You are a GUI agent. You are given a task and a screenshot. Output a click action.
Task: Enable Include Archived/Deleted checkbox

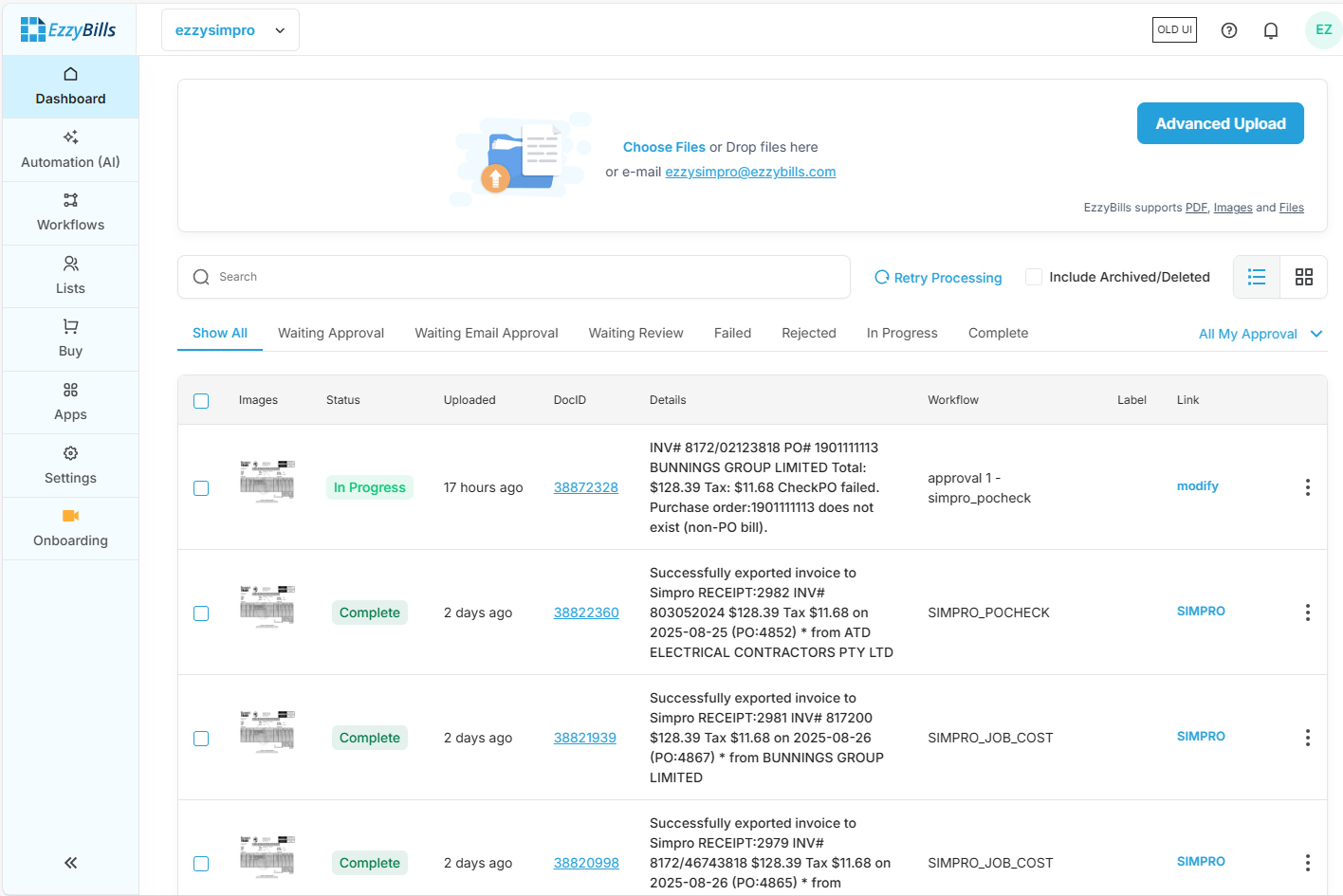point(1034,277)
